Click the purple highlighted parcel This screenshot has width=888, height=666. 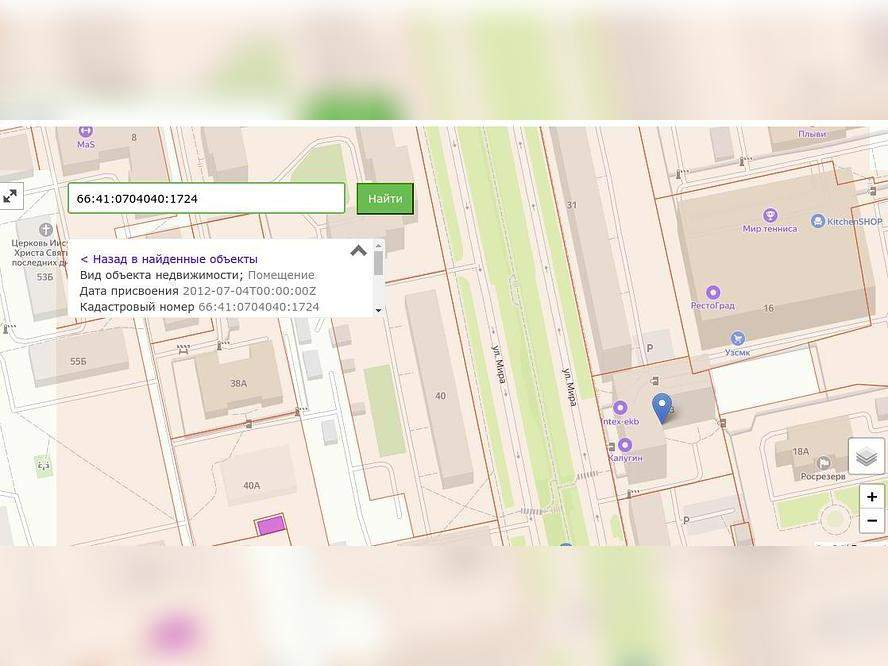(270, 525)
